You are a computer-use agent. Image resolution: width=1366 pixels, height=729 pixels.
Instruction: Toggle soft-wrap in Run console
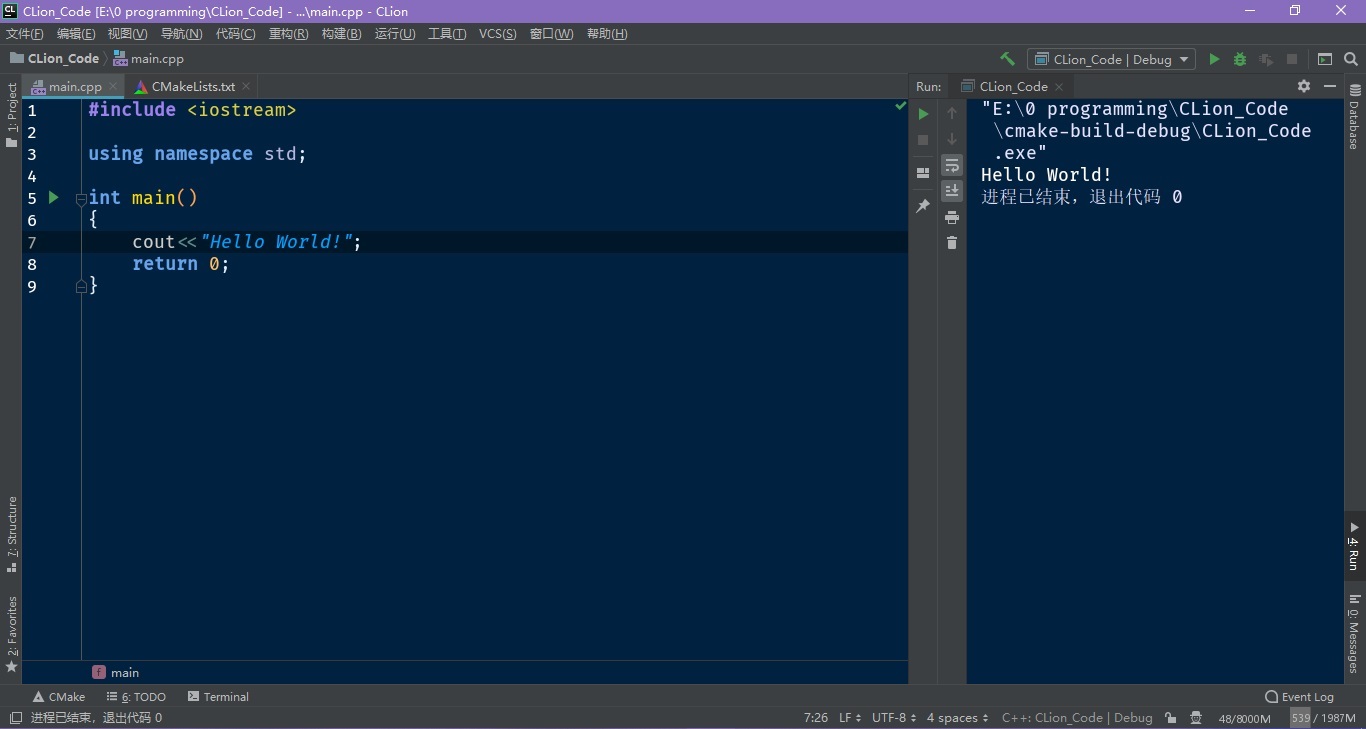click(x=952, y=166)
